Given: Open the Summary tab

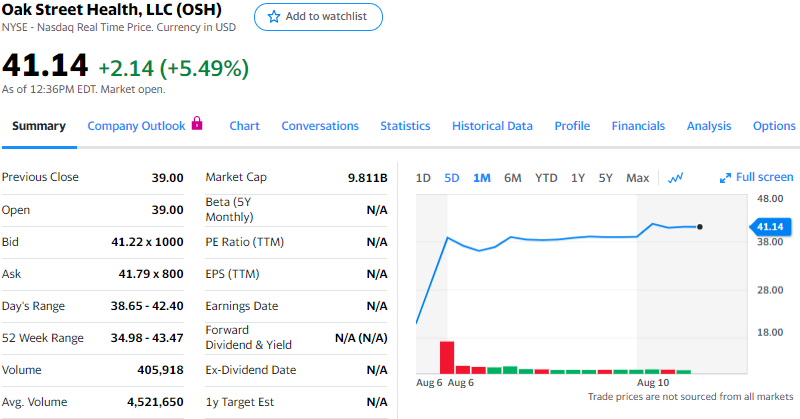Looking at the screenshot, I should 39,126.
